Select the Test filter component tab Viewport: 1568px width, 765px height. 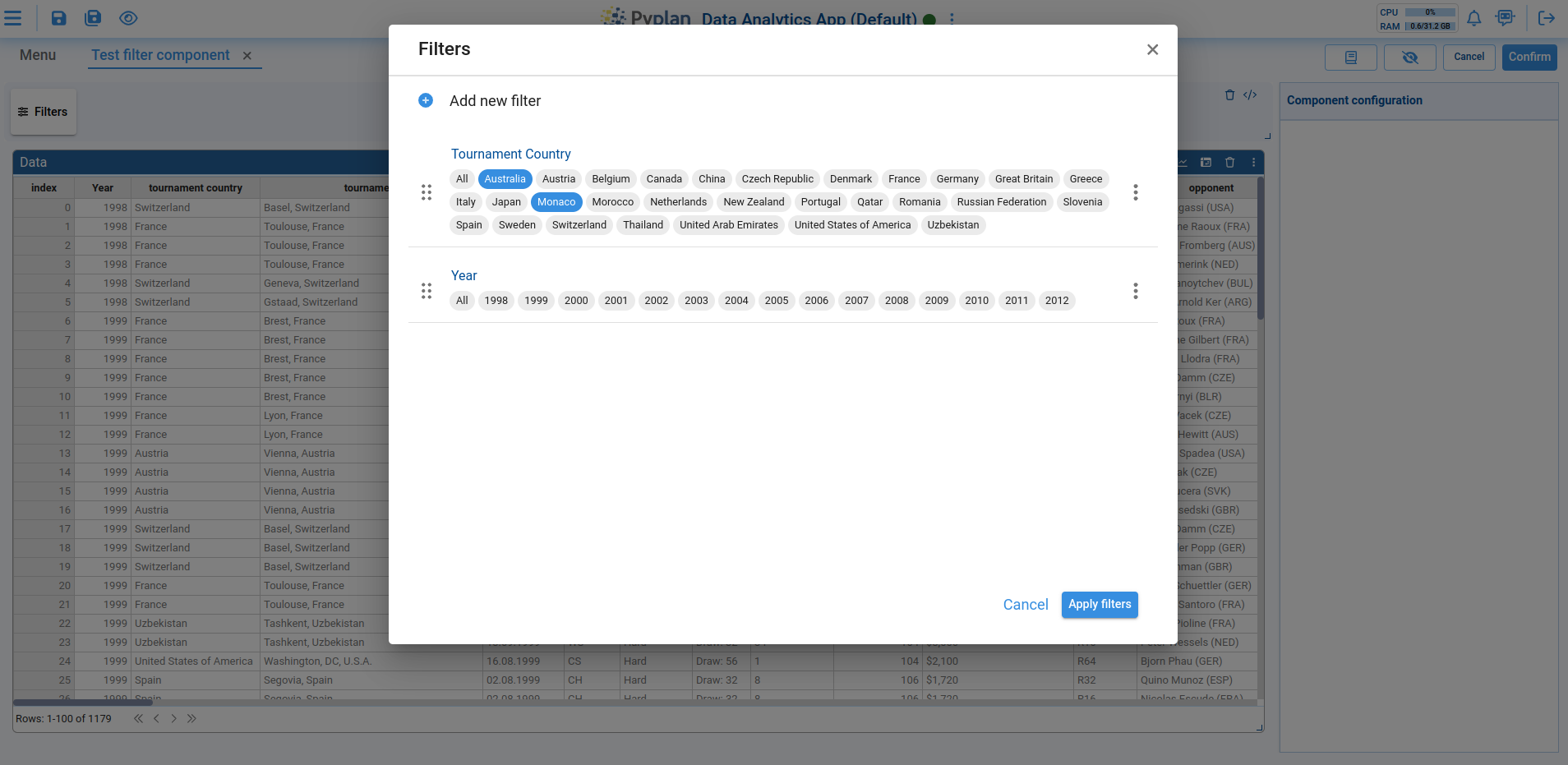point(161,55)
